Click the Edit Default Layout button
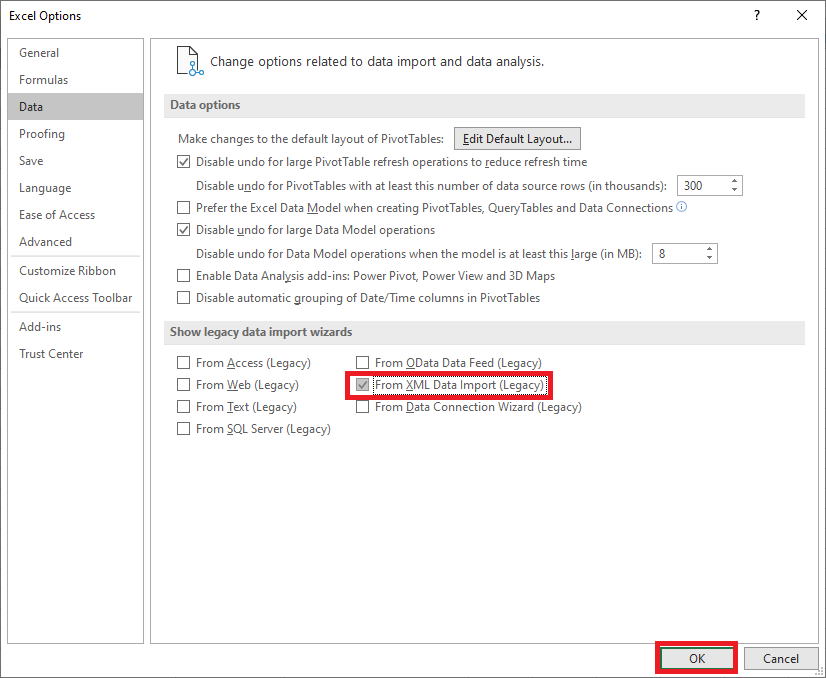 click(x=517, y=139)
